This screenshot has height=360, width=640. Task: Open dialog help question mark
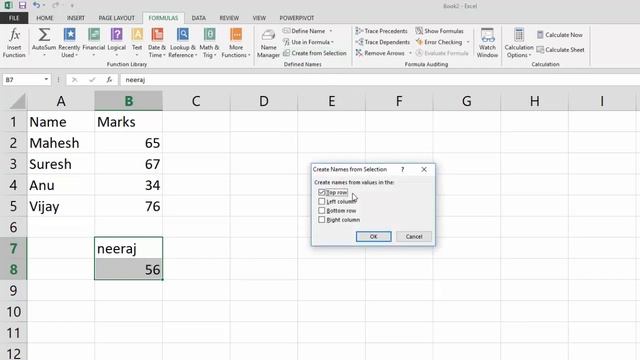[402, 169]
